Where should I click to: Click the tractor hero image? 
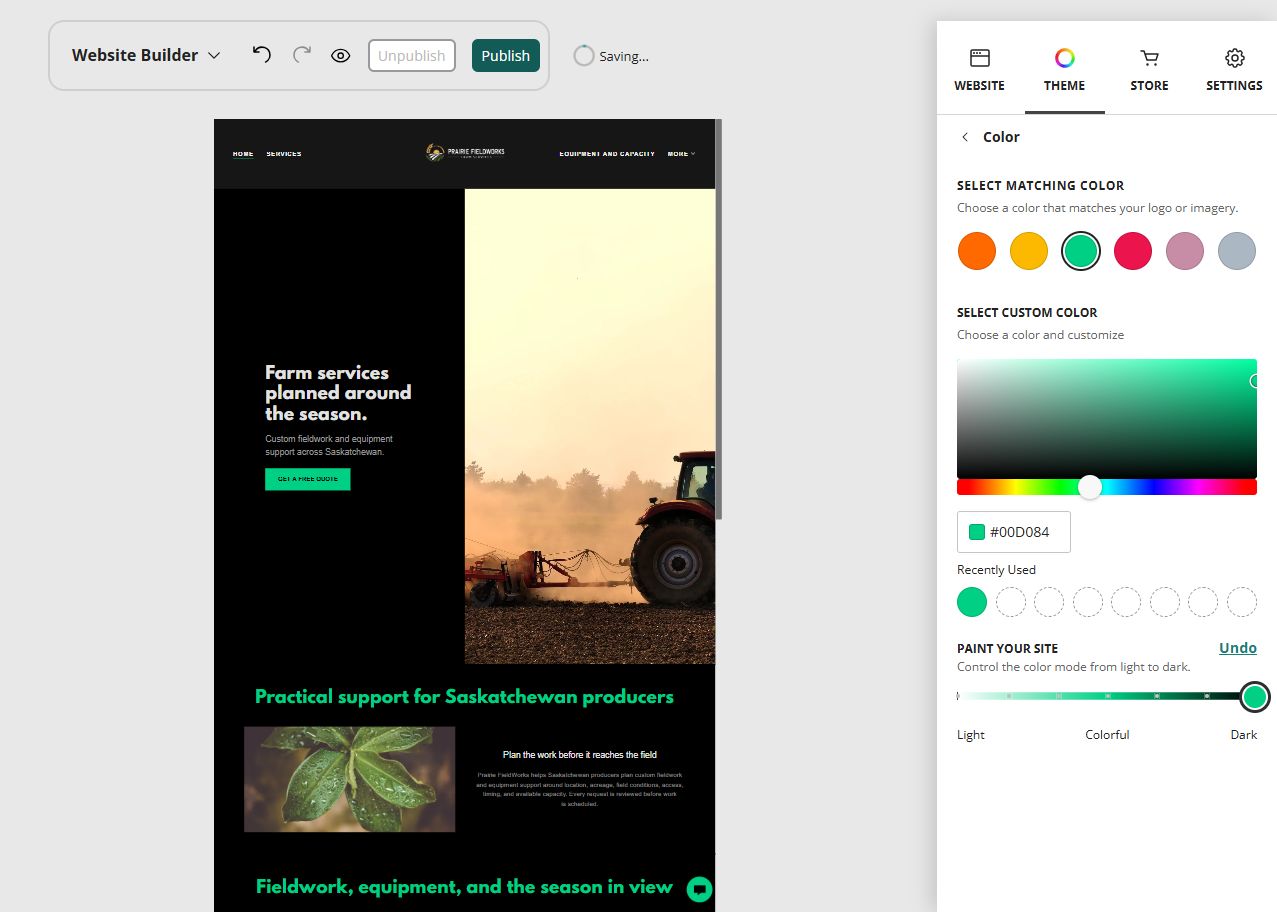(590, 426)
